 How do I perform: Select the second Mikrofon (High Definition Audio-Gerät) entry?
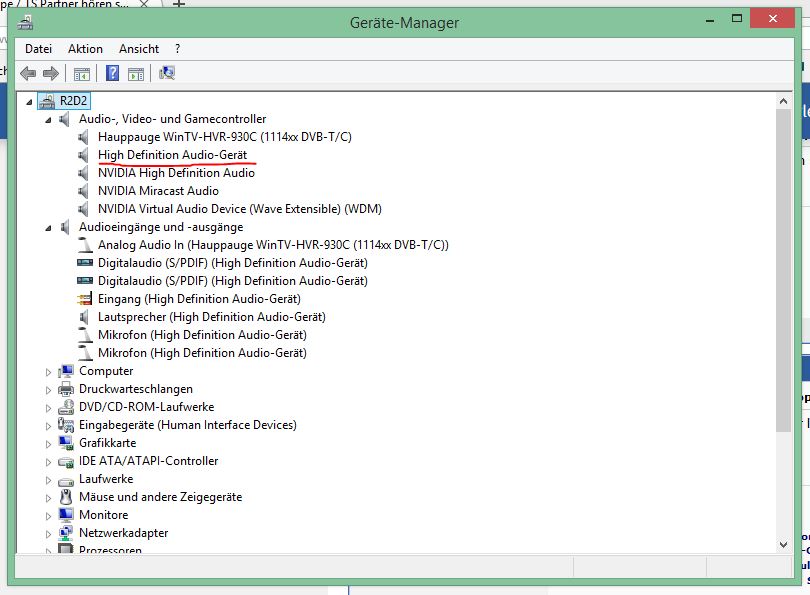pos(202,353)
